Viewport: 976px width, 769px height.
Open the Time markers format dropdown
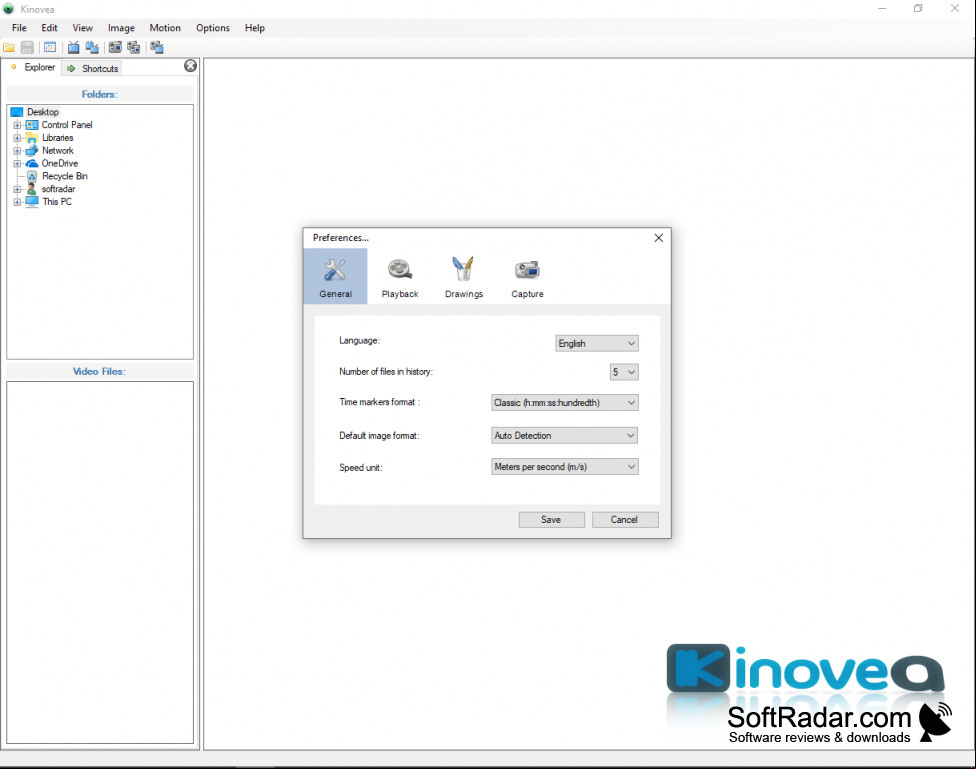click(565, 402)
